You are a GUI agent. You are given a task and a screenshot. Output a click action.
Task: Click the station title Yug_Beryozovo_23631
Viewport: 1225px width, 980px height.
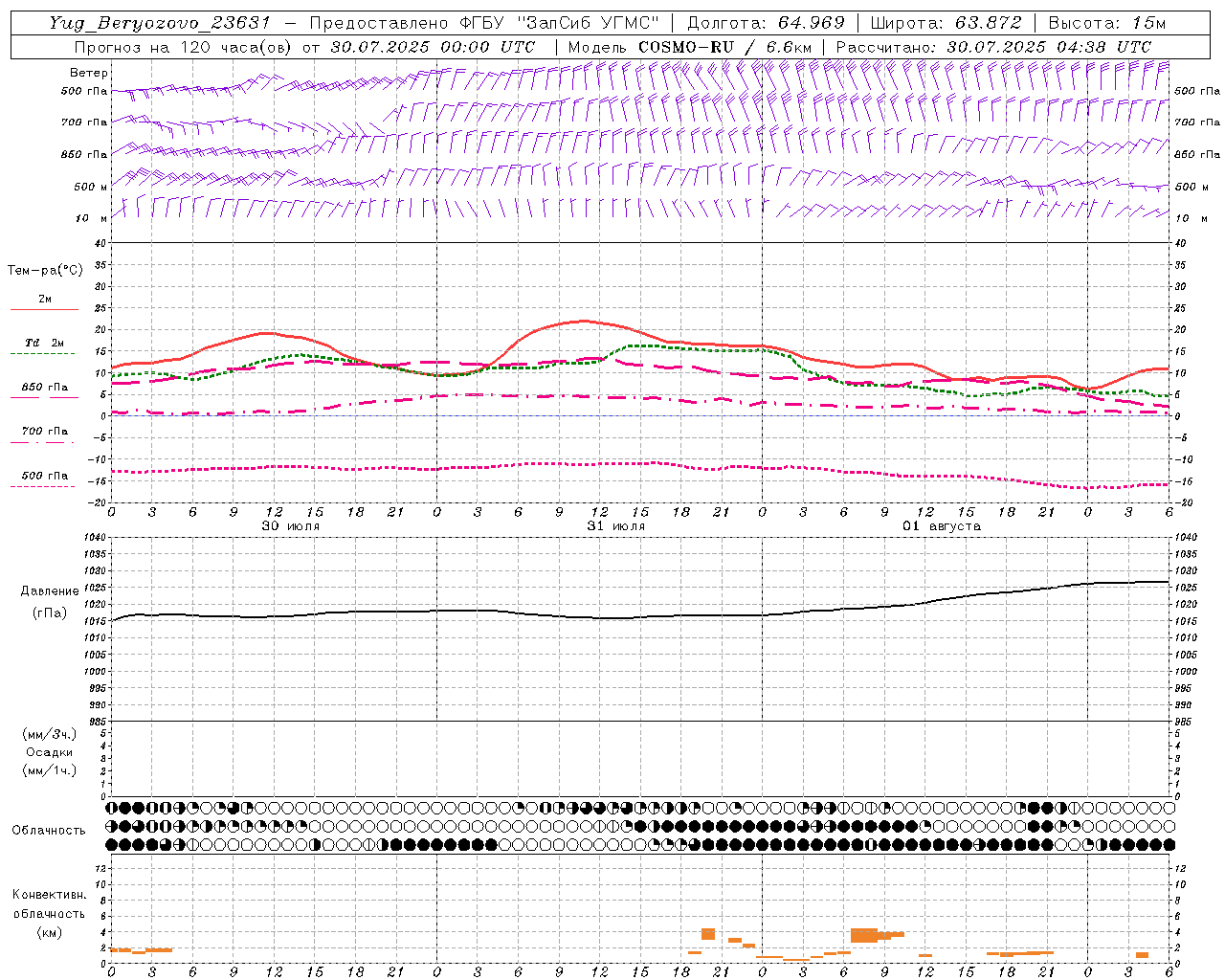point(160,23)
